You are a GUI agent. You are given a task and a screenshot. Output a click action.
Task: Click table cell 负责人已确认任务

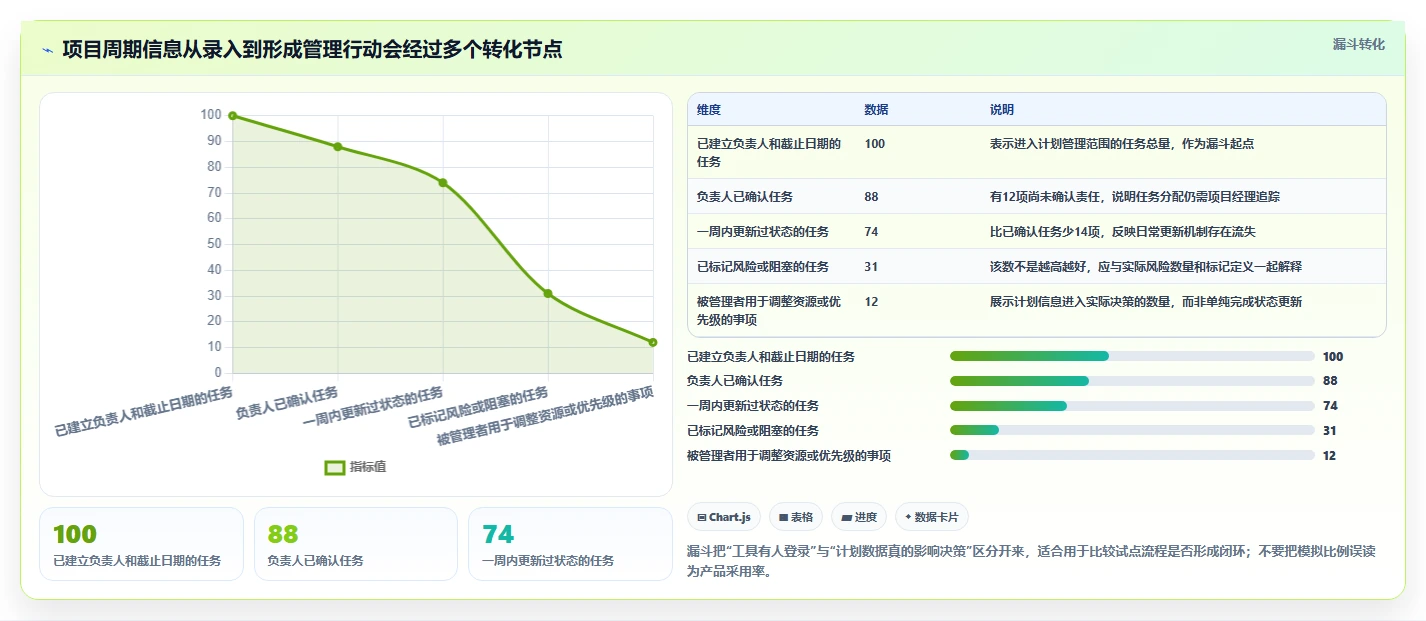745,197
